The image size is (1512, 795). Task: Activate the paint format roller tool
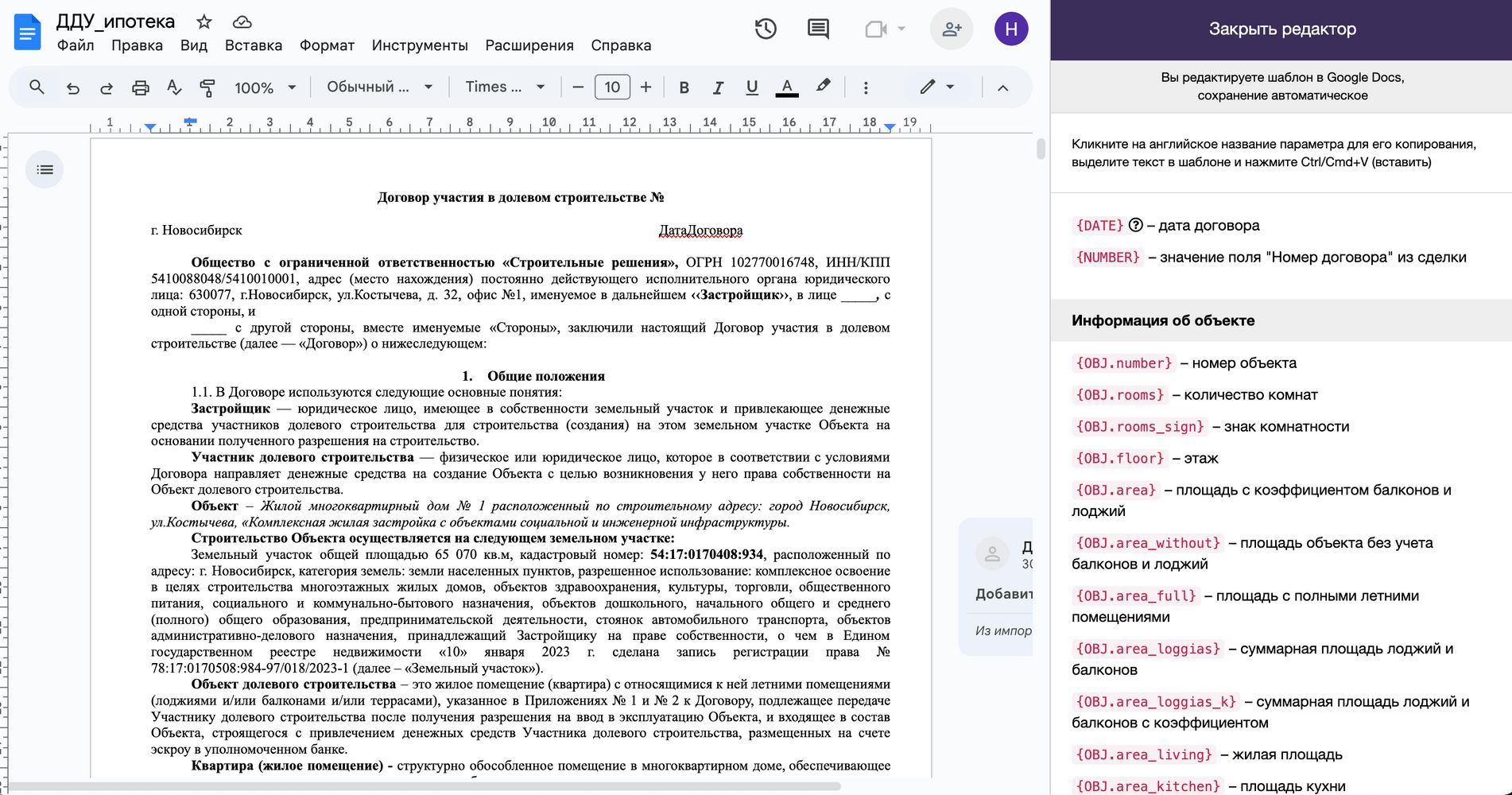pos(207,87)
